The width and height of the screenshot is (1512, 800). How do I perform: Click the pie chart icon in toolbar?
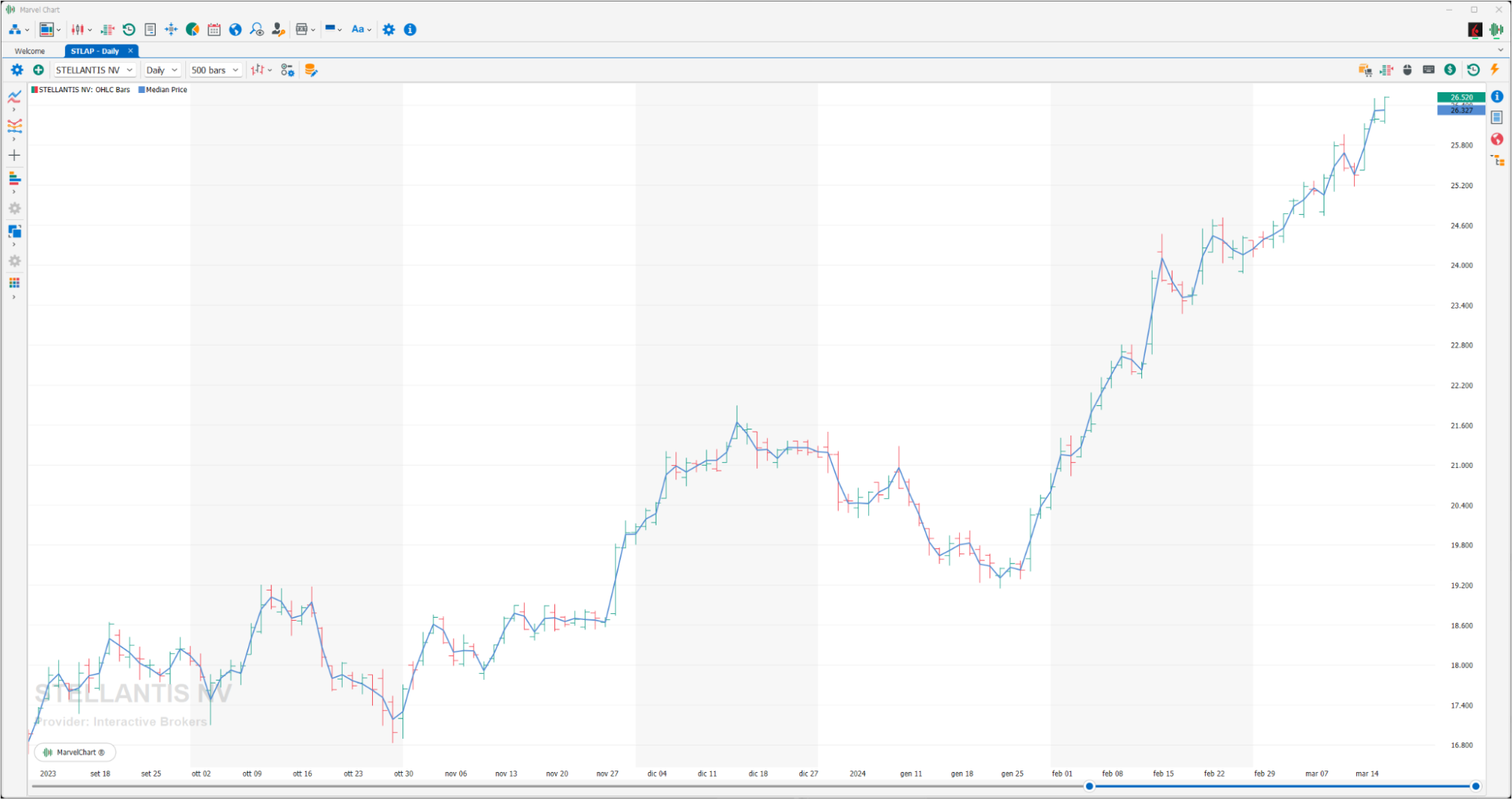coord(193,29)
